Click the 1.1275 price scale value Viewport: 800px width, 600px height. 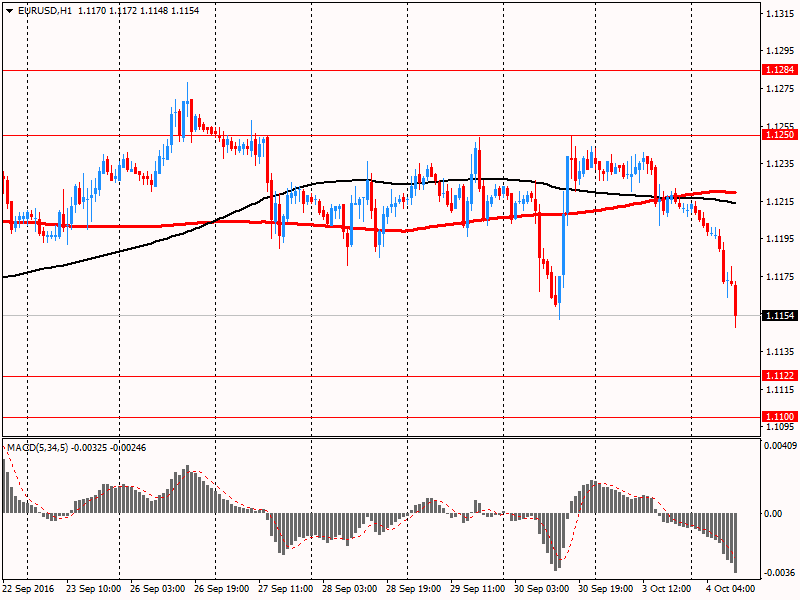coord(780,89)
